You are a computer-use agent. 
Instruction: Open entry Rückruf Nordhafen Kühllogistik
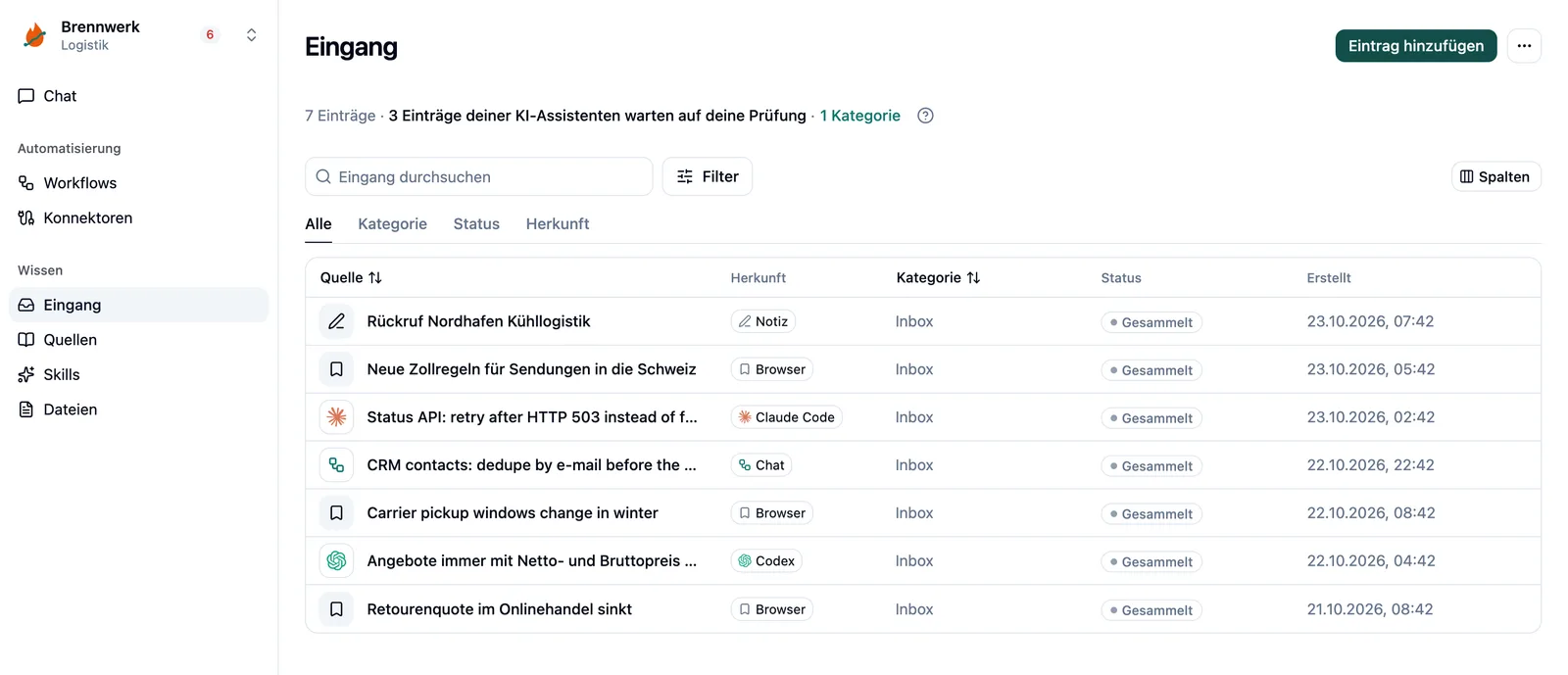[478, 321]
